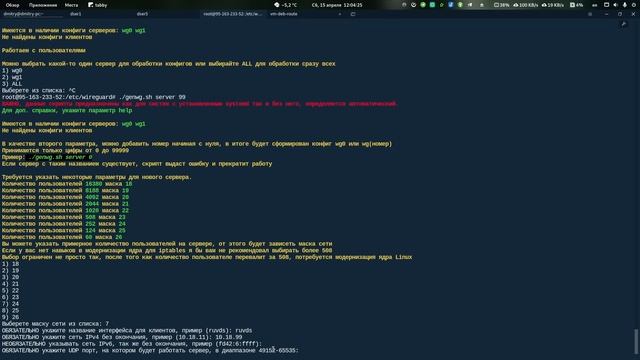Click the blue tray icon in the top bar
The image size is (640, 360).
pyautogui.click(x=451, y=5)
